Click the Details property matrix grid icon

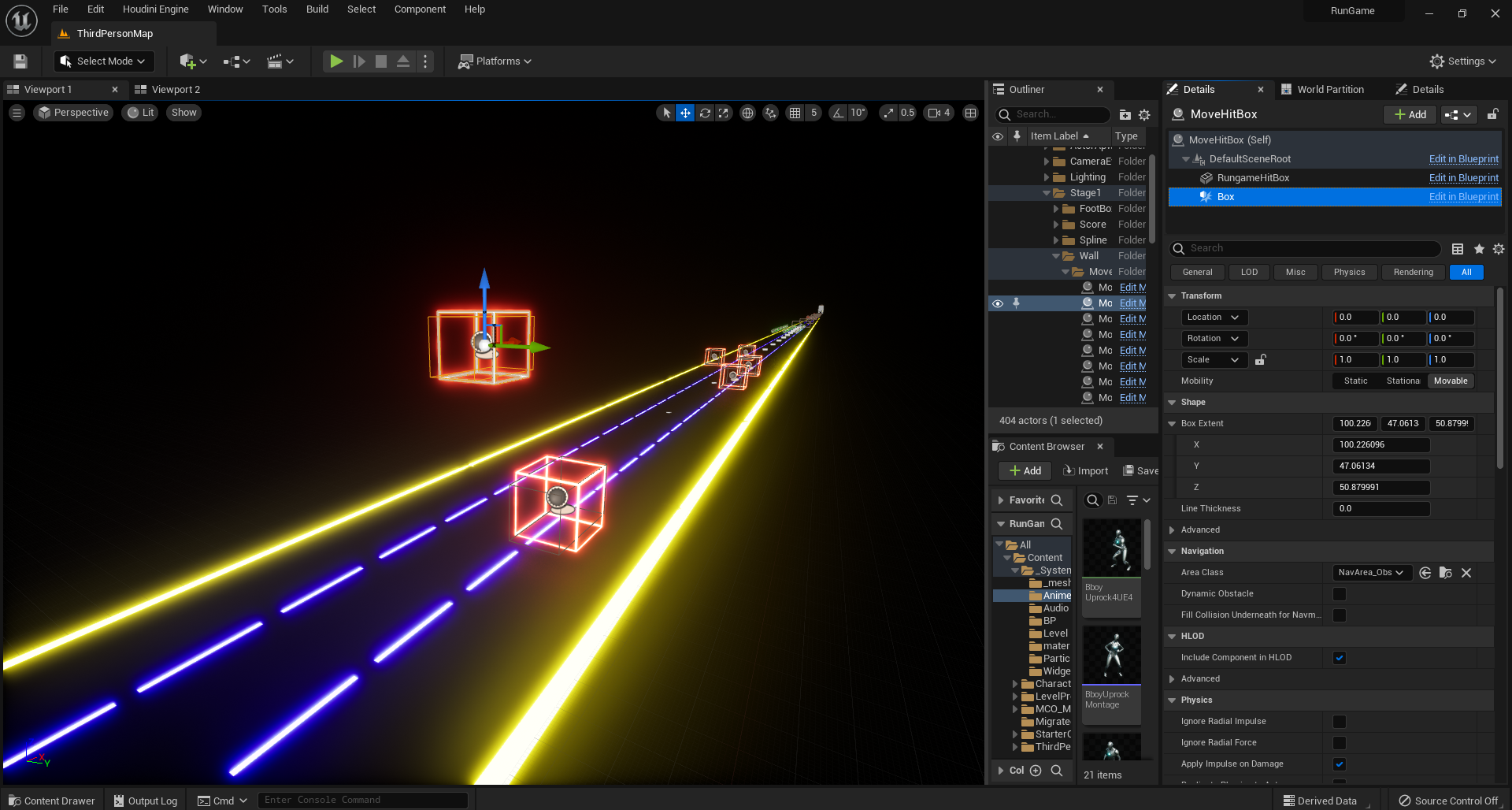click(1458, 249)
